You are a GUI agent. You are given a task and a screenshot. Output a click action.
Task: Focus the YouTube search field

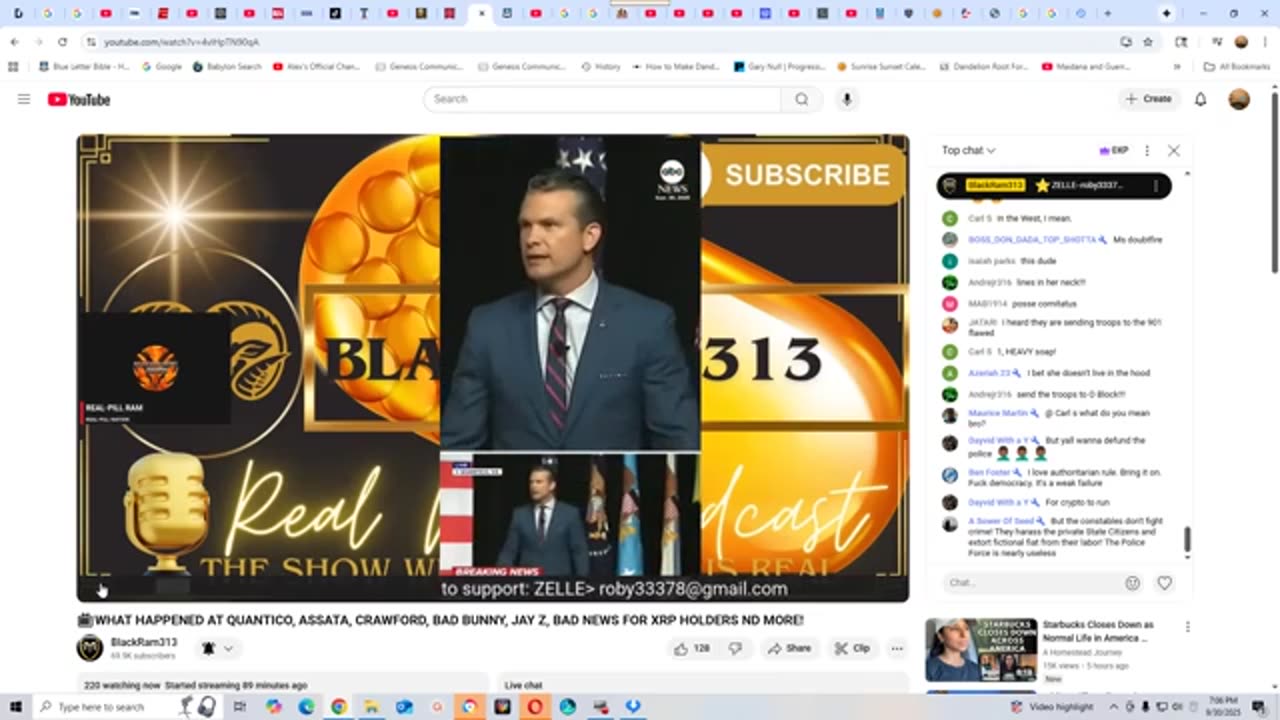click(602, 99)
